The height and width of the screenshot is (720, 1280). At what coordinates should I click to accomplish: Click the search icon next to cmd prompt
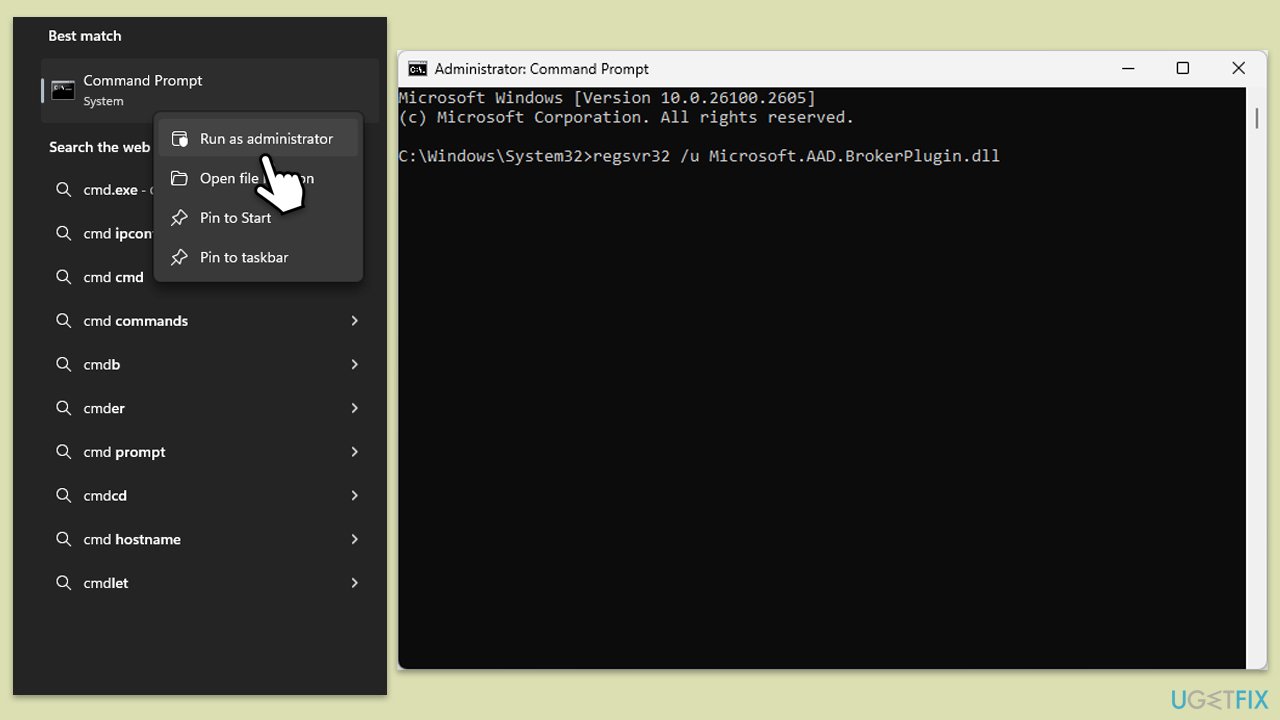(64, 452)
